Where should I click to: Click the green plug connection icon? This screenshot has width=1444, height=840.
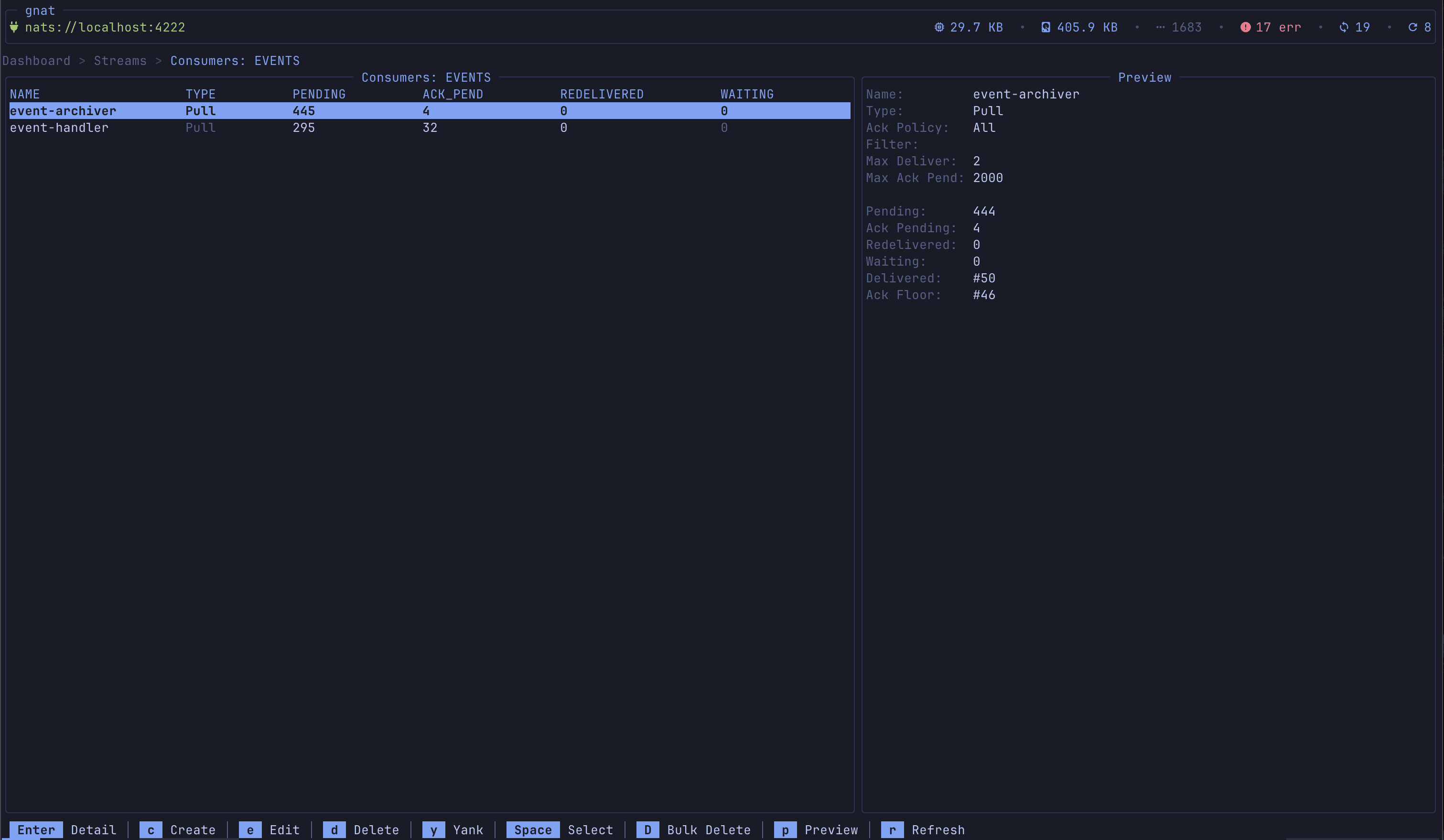[14, 27]
